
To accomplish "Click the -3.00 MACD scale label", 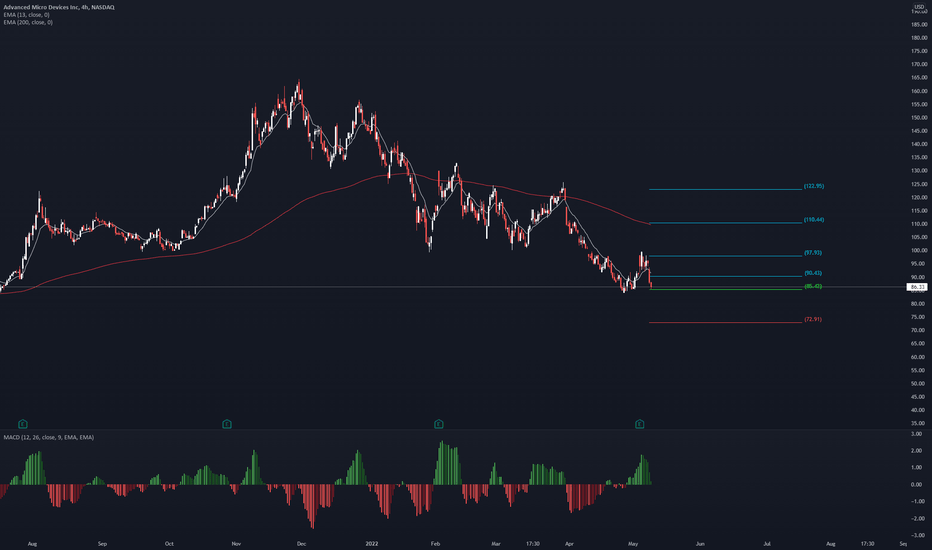I will [916, 536].
